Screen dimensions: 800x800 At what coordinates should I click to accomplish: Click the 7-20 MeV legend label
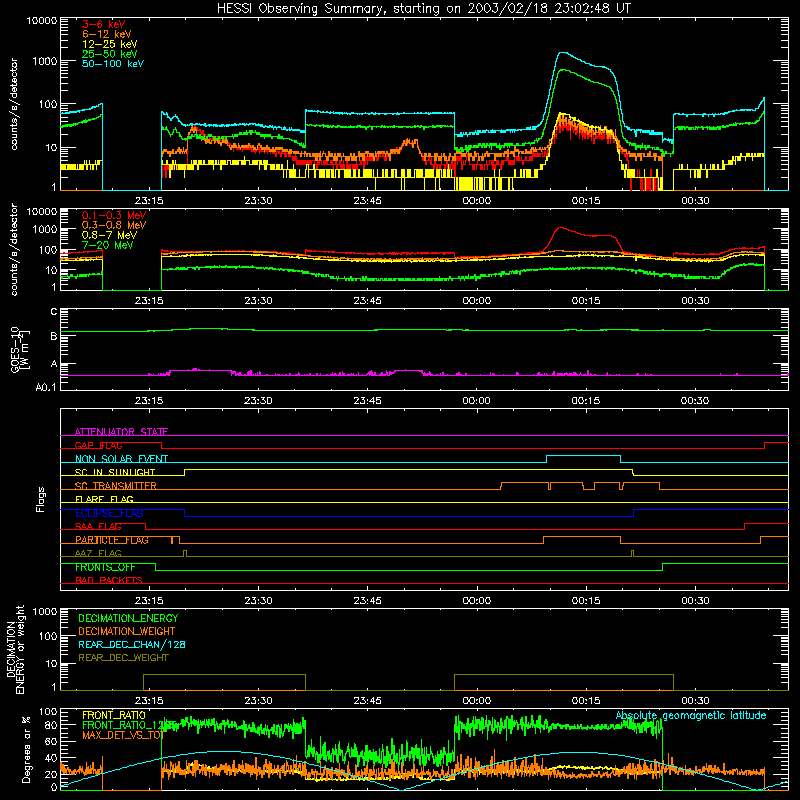tap(108, 245)
